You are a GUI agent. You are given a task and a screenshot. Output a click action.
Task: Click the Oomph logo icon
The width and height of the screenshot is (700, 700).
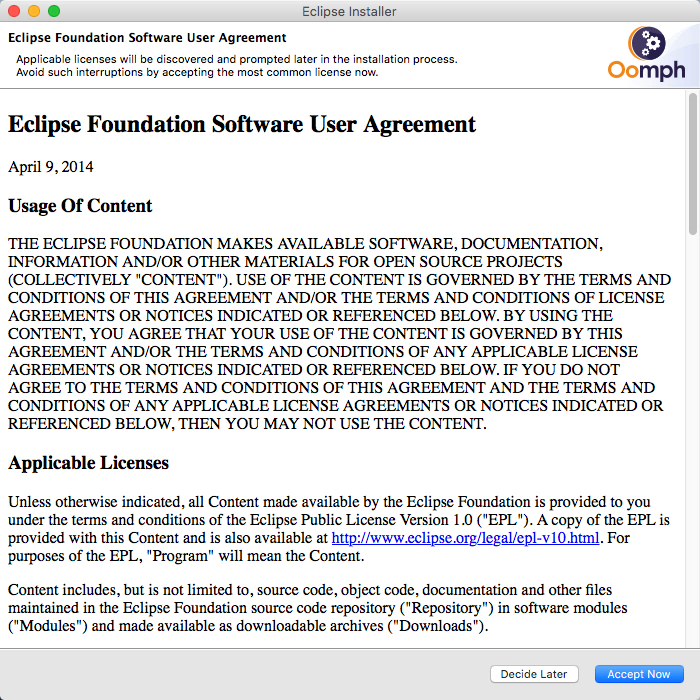point(646,54)
